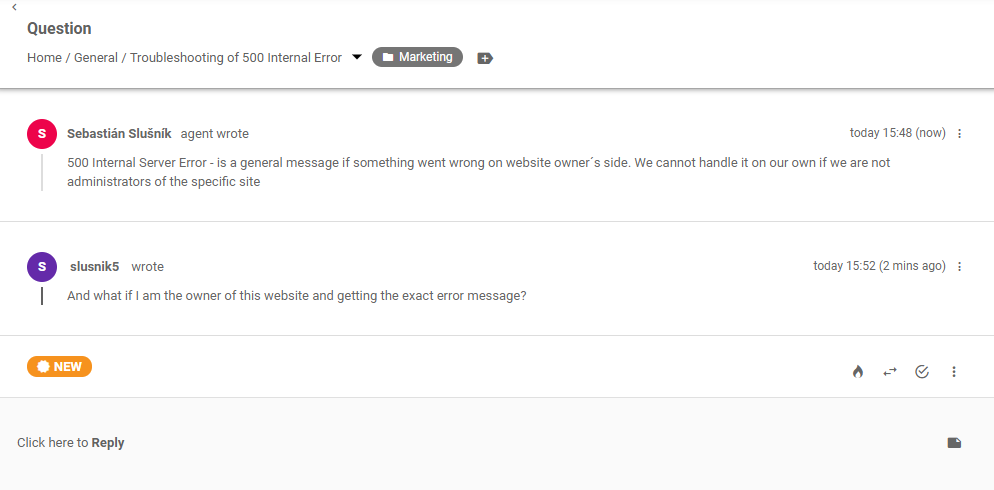Image resolution: width=994 pixels, height=490 pixels.
Task: Click the transfer arrows icon
Action: pyautogui.click(x=890, y=372)
